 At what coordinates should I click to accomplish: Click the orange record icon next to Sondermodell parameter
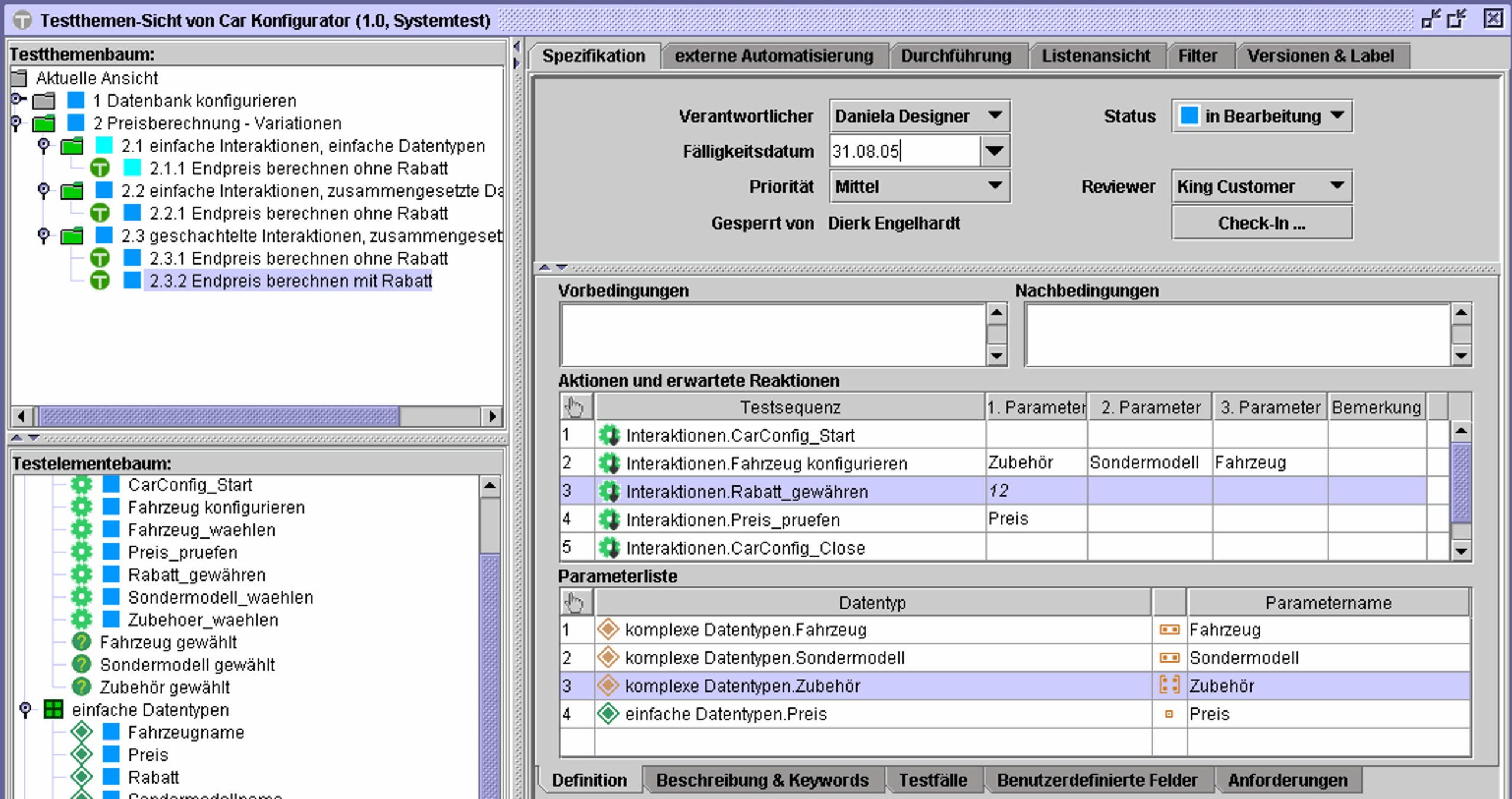point(1169,657)
